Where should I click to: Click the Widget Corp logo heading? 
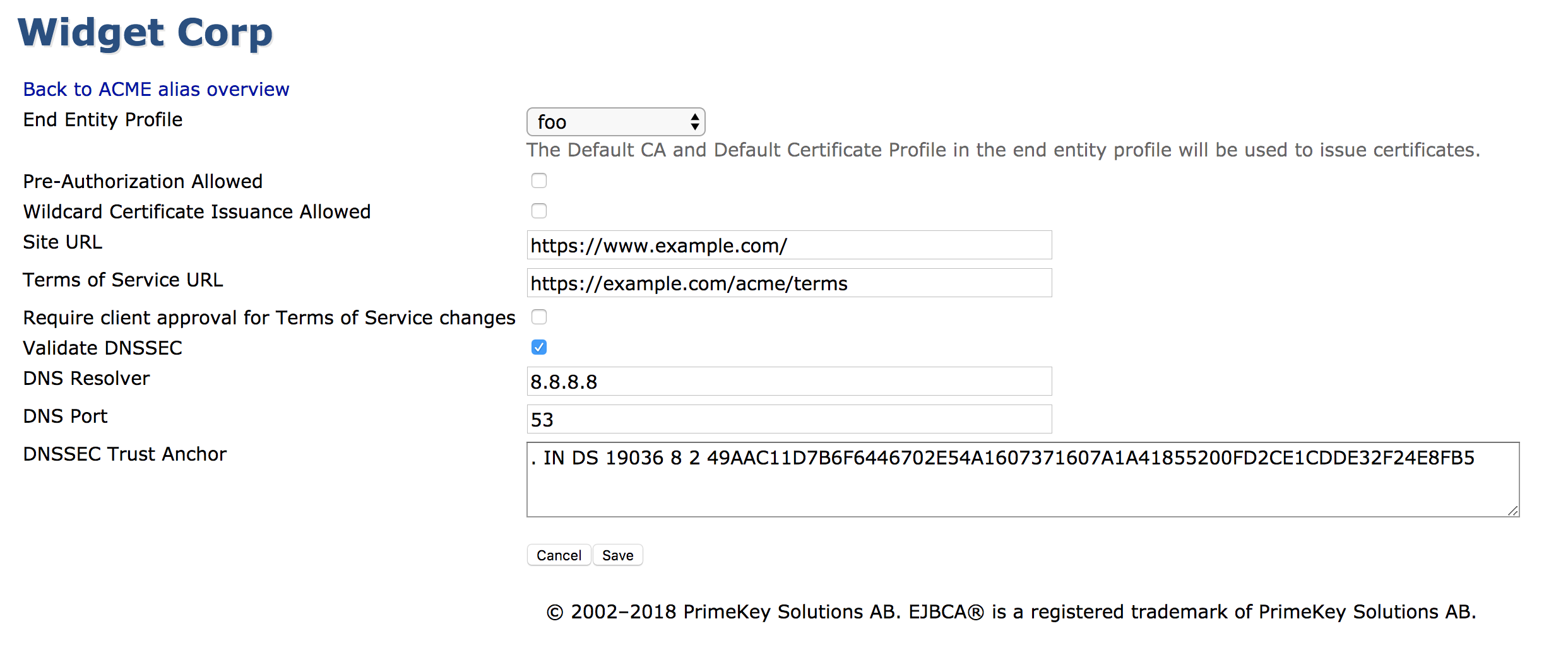coord(145,33)
